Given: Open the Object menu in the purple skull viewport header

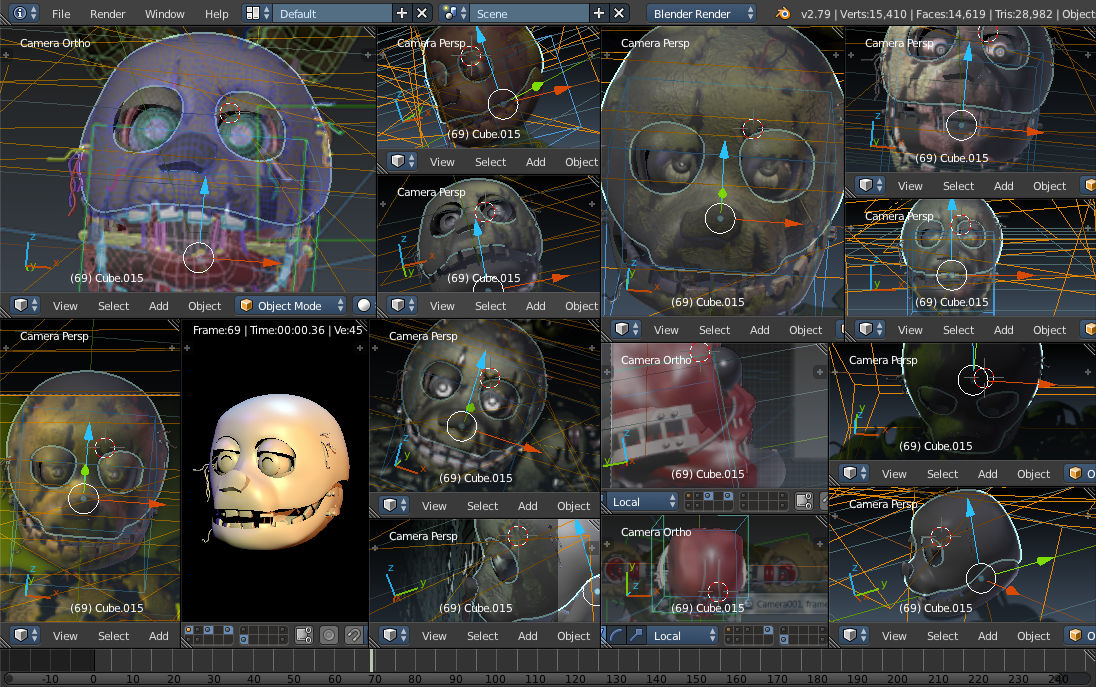Looking at the screenshot, I should click(204, 306).
